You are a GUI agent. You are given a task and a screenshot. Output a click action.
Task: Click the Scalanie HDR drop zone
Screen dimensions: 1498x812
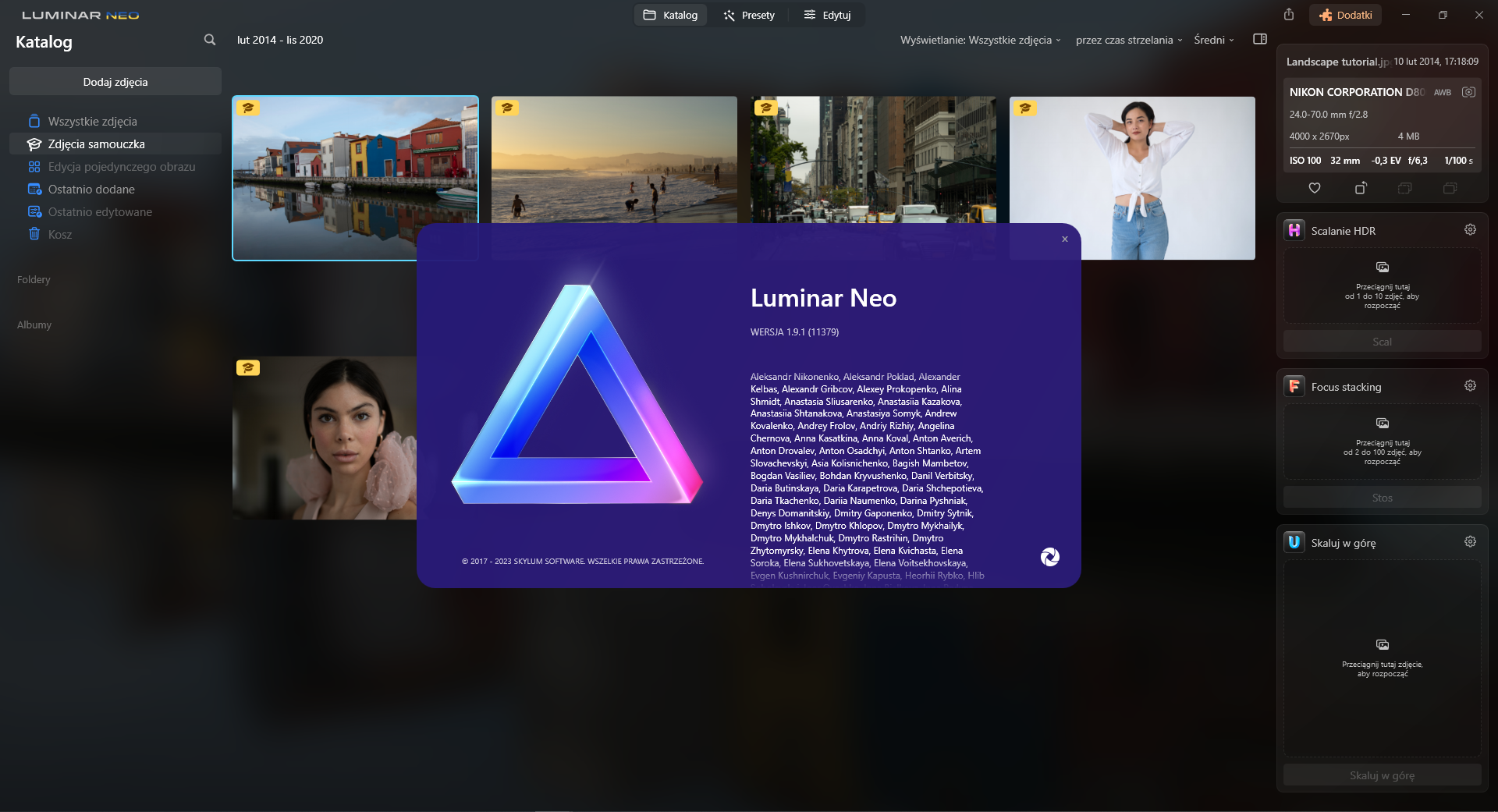point(1382,285)
